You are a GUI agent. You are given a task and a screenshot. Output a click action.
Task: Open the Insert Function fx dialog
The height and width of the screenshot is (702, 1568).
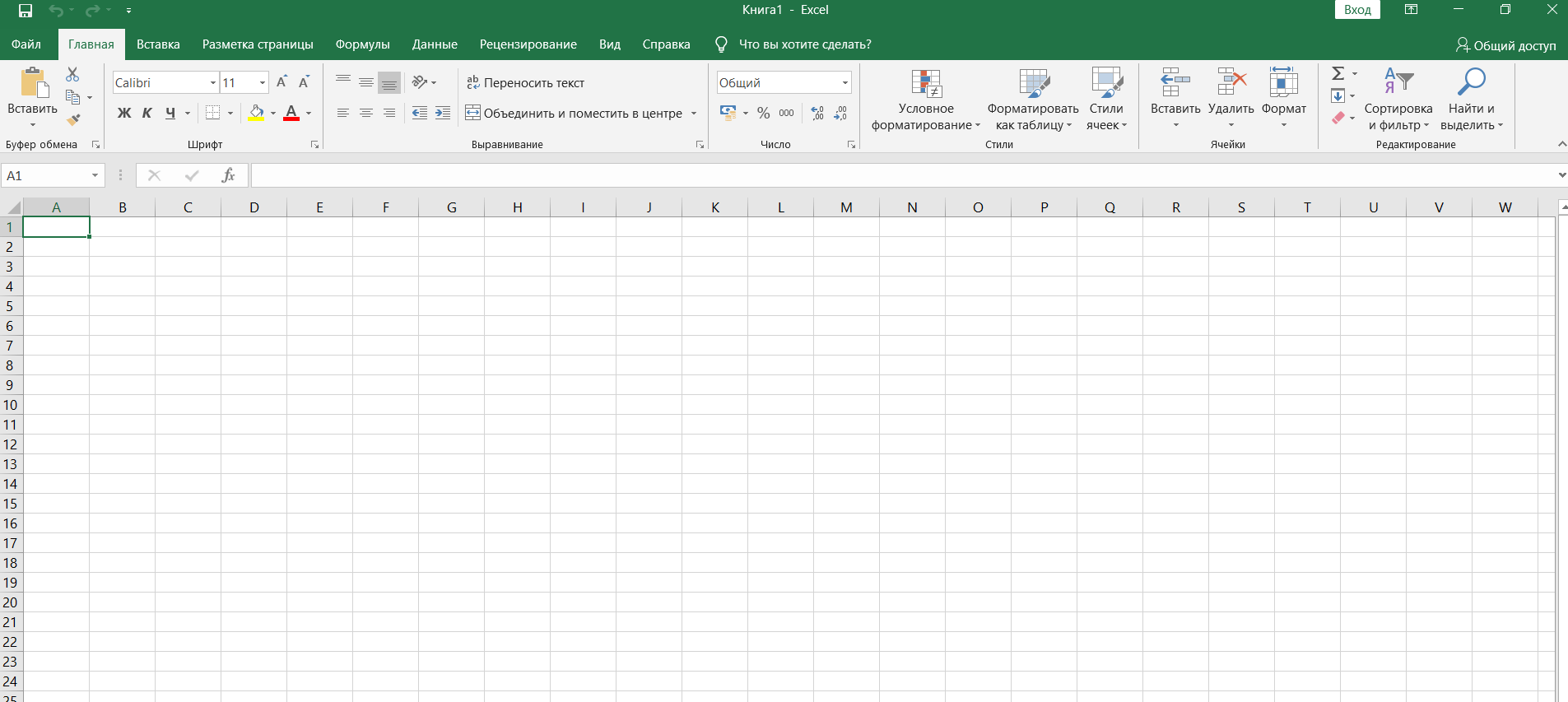click(x=228, y=175)
